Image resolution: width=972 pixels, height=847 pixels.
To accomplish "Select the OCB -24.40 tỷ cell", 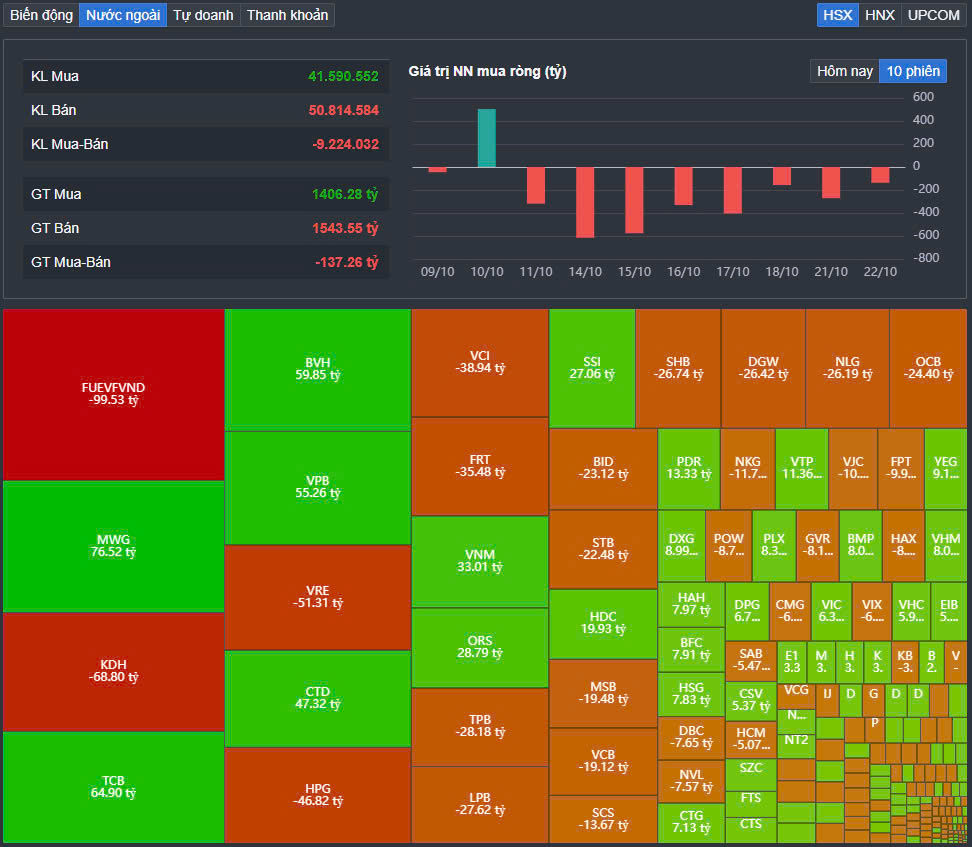I will coord(928,368).
